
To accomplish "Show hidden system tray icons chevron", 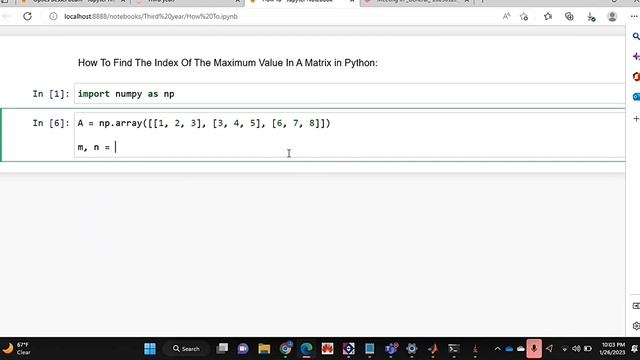I will click(497, 349).
